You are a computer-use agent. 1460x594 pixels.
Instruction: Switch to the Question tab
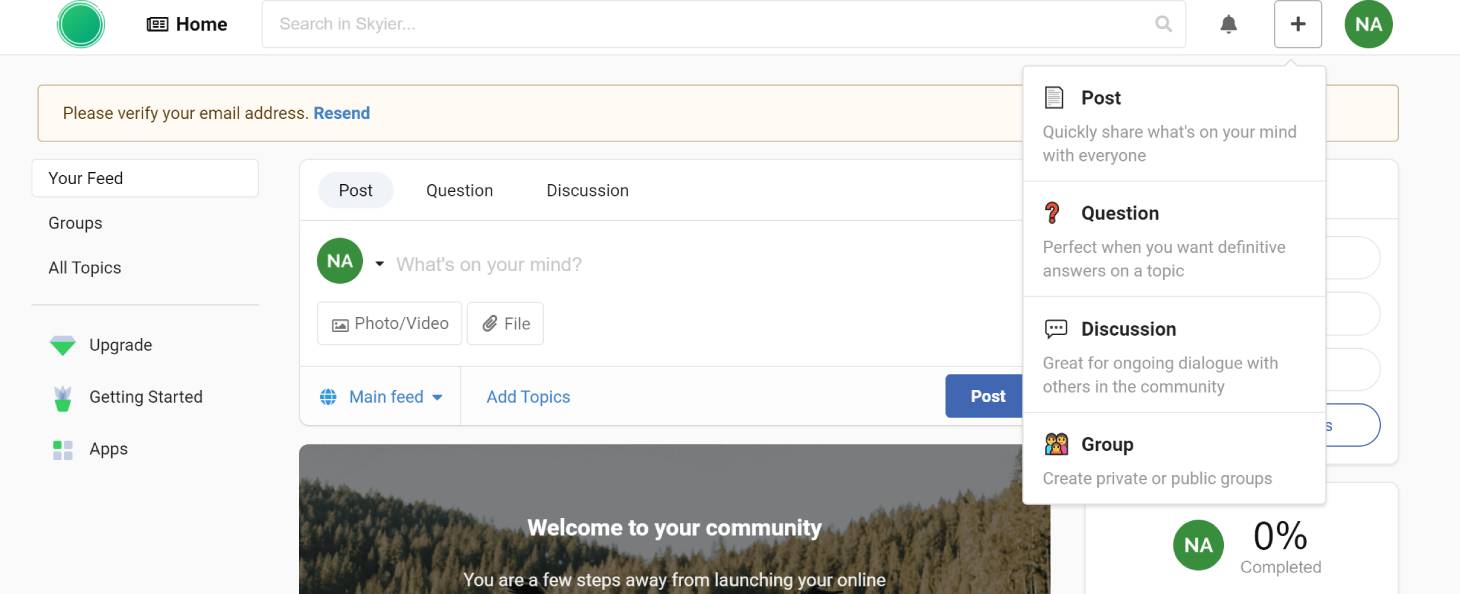(459, 191)
